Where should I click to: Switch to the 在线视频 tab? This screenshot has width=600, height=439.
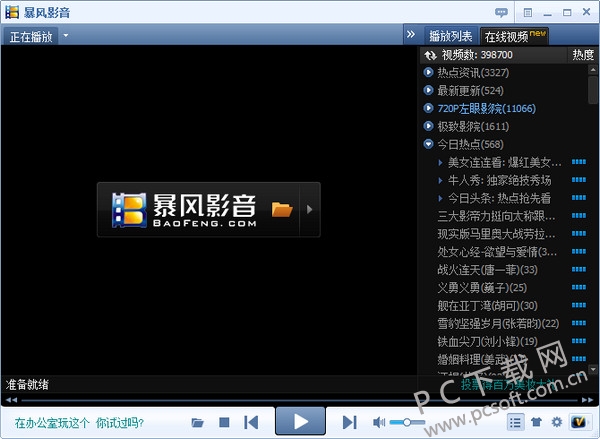(514, 36)
